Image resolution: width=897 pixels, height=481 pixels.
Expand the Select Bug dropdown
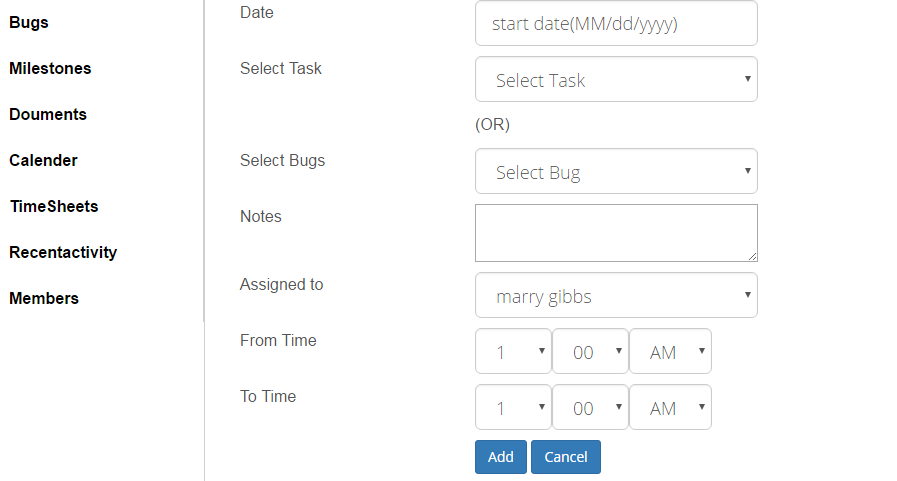click(616, 172)
